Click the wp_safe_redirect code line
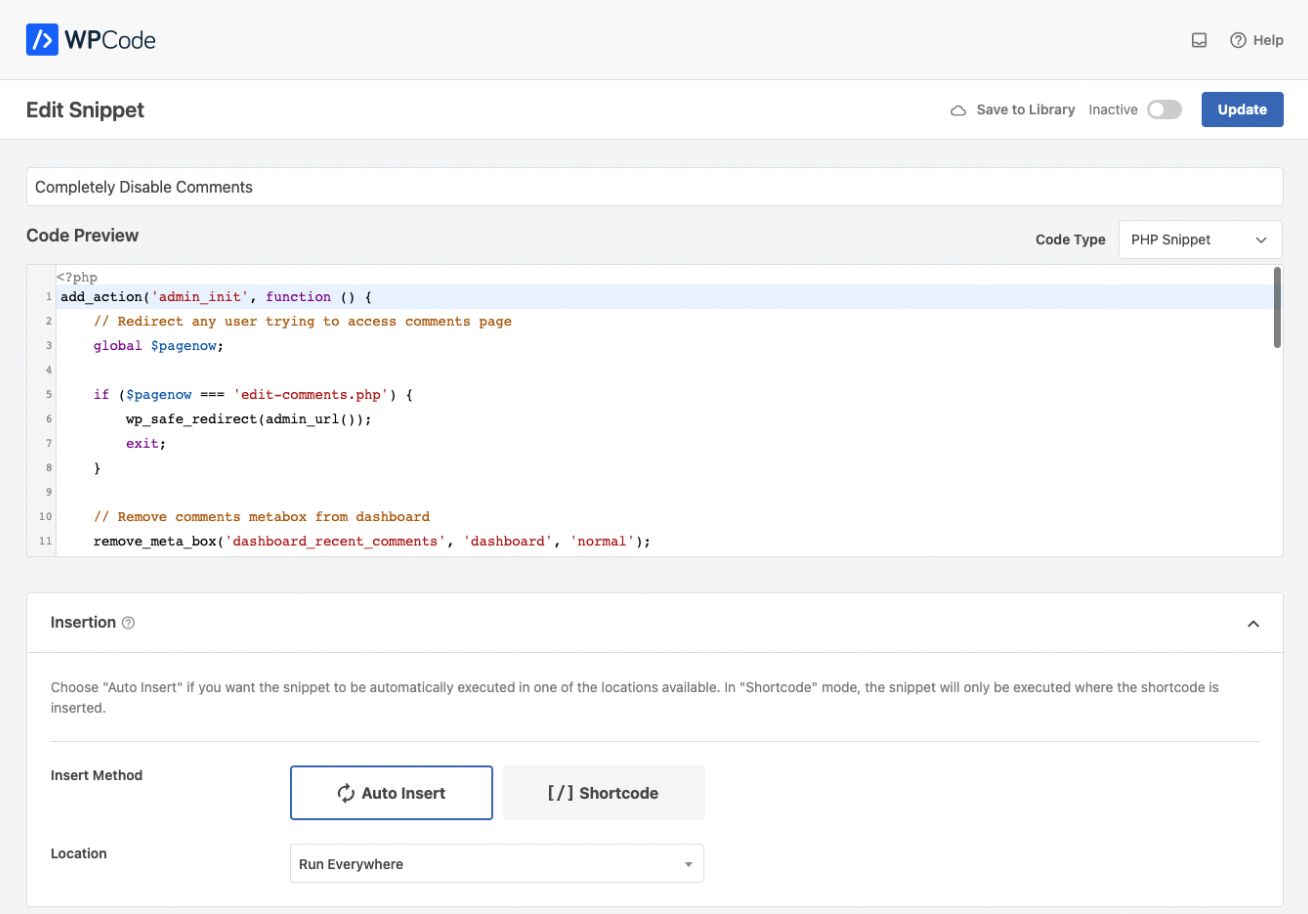This screenshot has height=914, width=1308. click(248, 419)
